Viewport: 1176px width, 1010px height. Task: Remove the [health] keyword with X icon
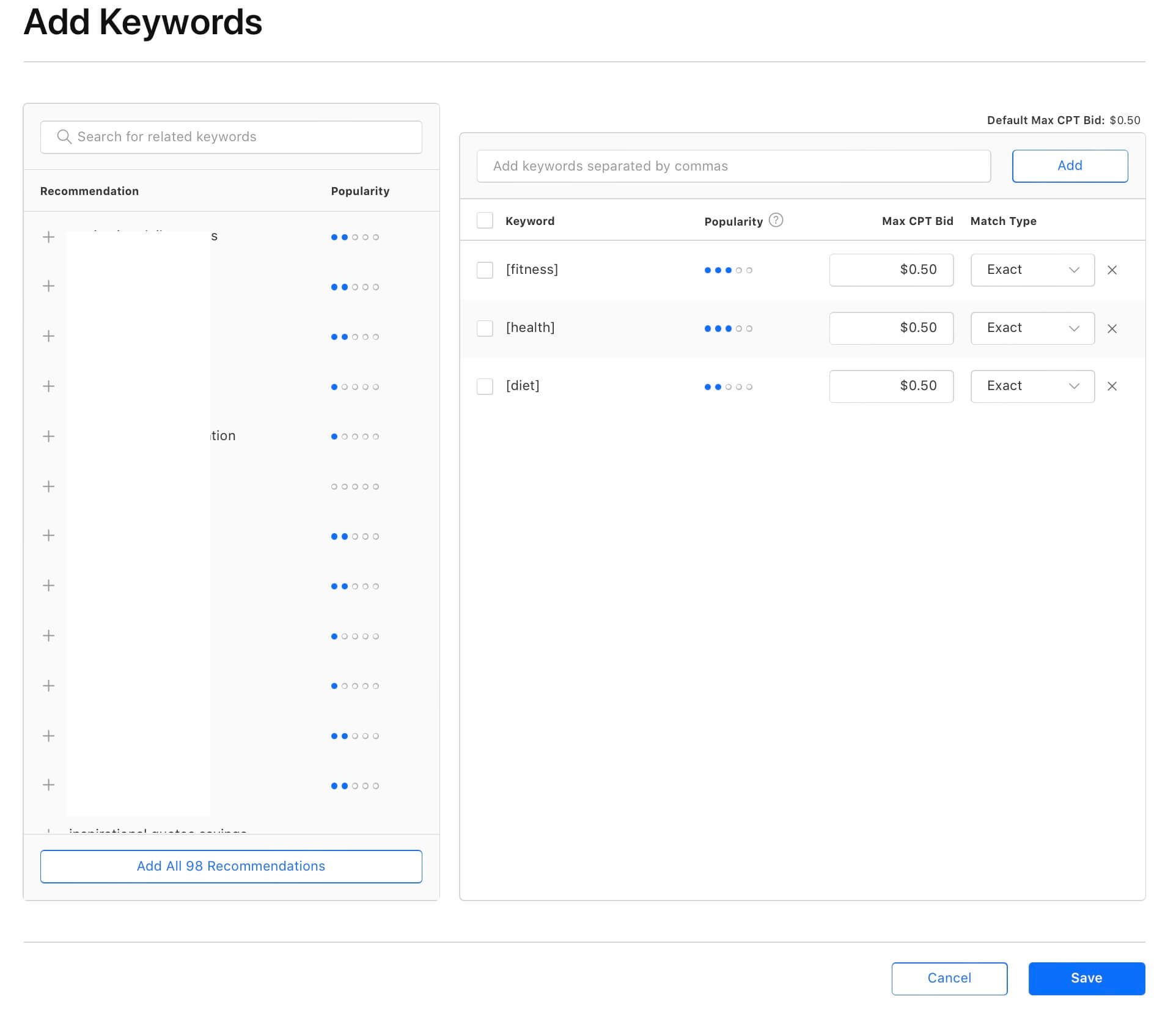(1112, 329)
